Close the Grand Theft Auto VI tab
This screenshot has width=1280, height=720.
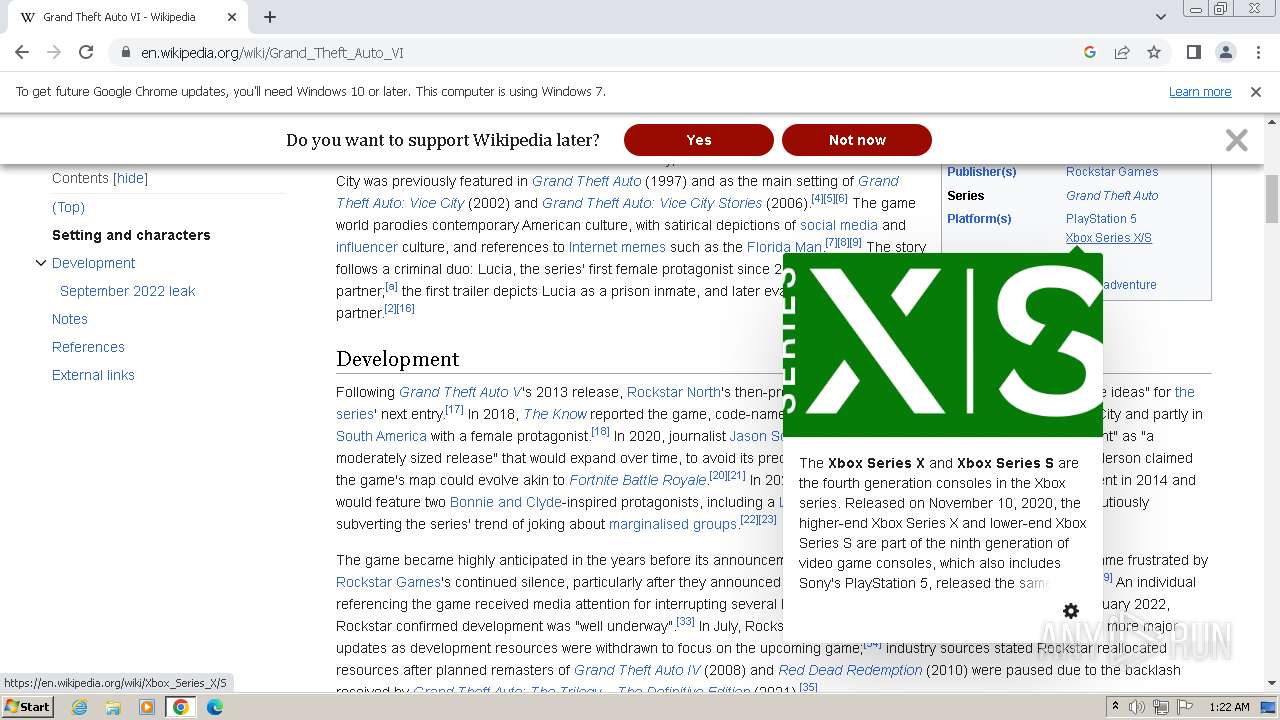pos(232,17)
